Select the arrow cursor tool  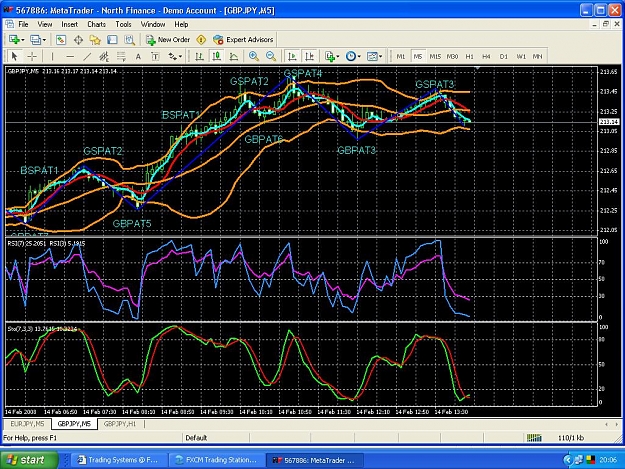coord(15,56)
